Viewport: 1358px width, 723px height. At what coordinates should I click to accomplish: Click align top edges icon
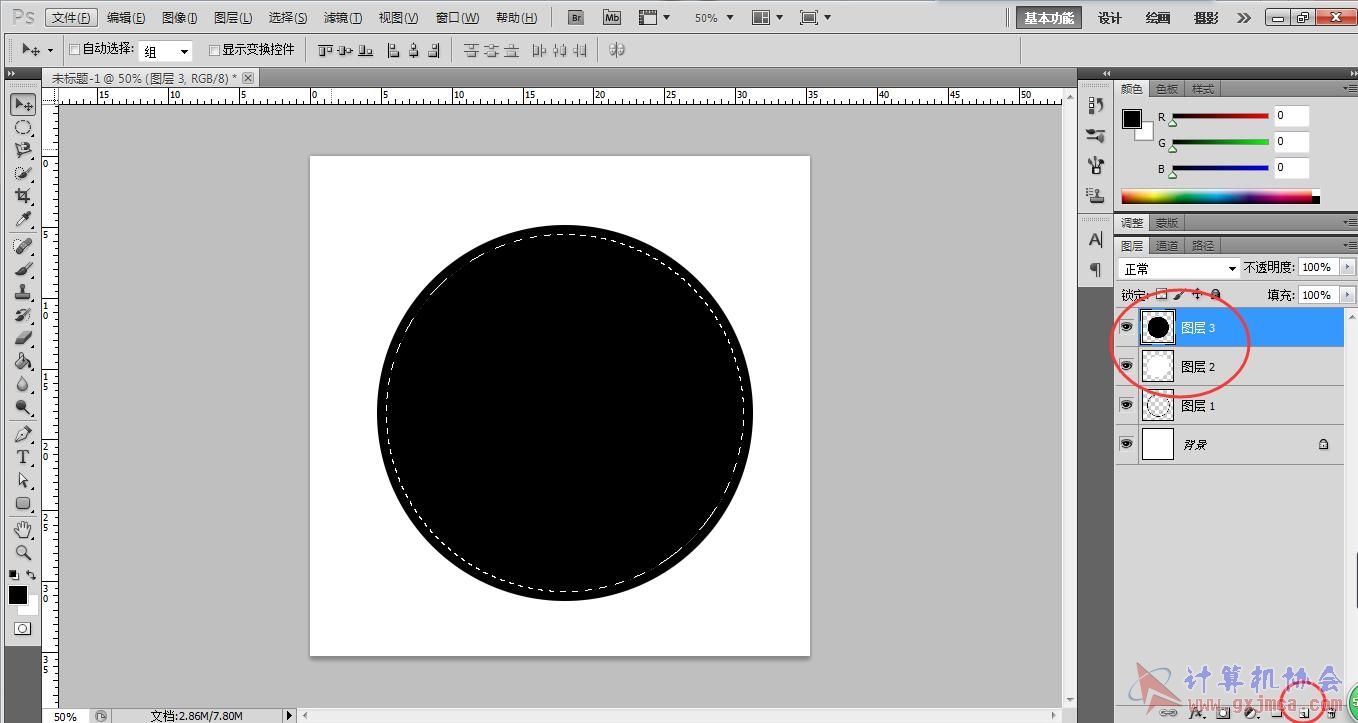click(325, 50)
